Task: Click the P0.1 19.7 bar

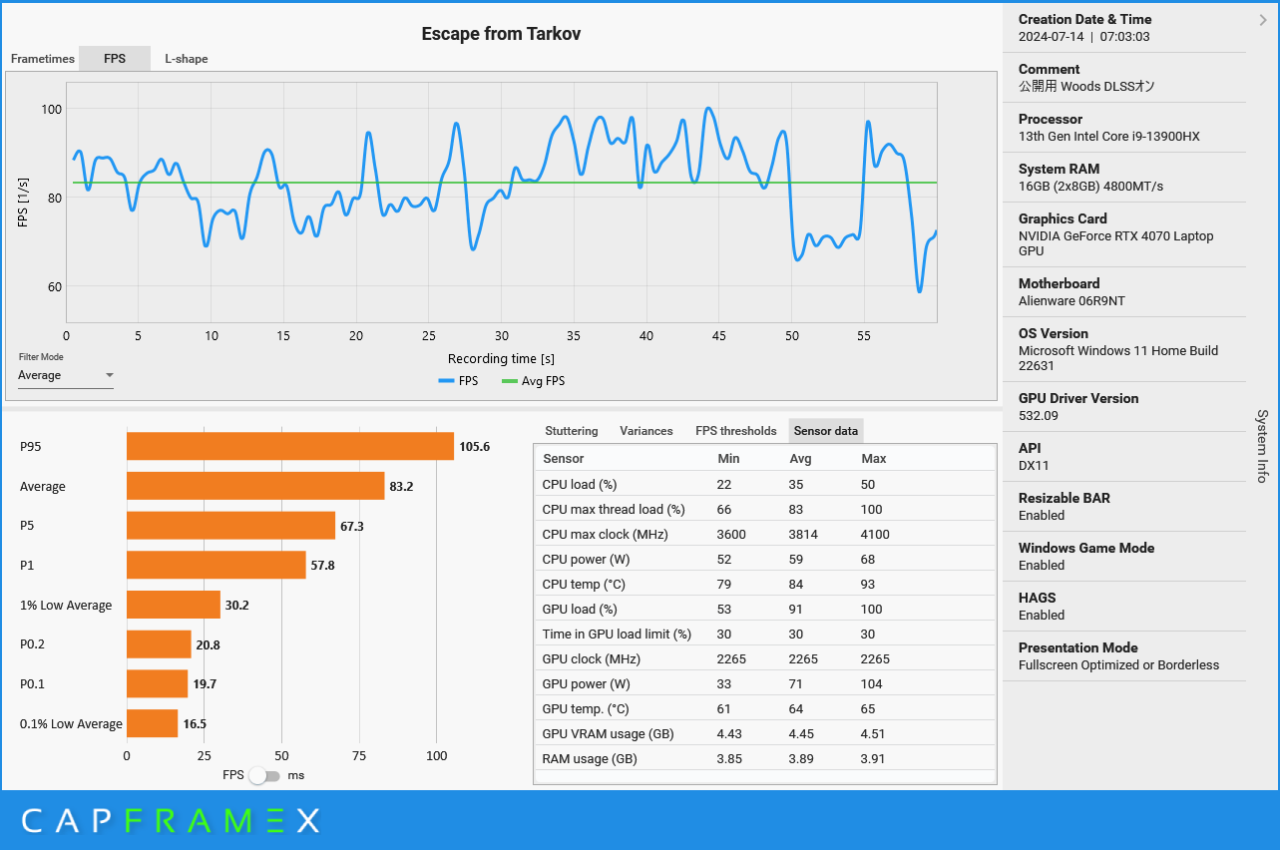Action: (x=157, y=684)
